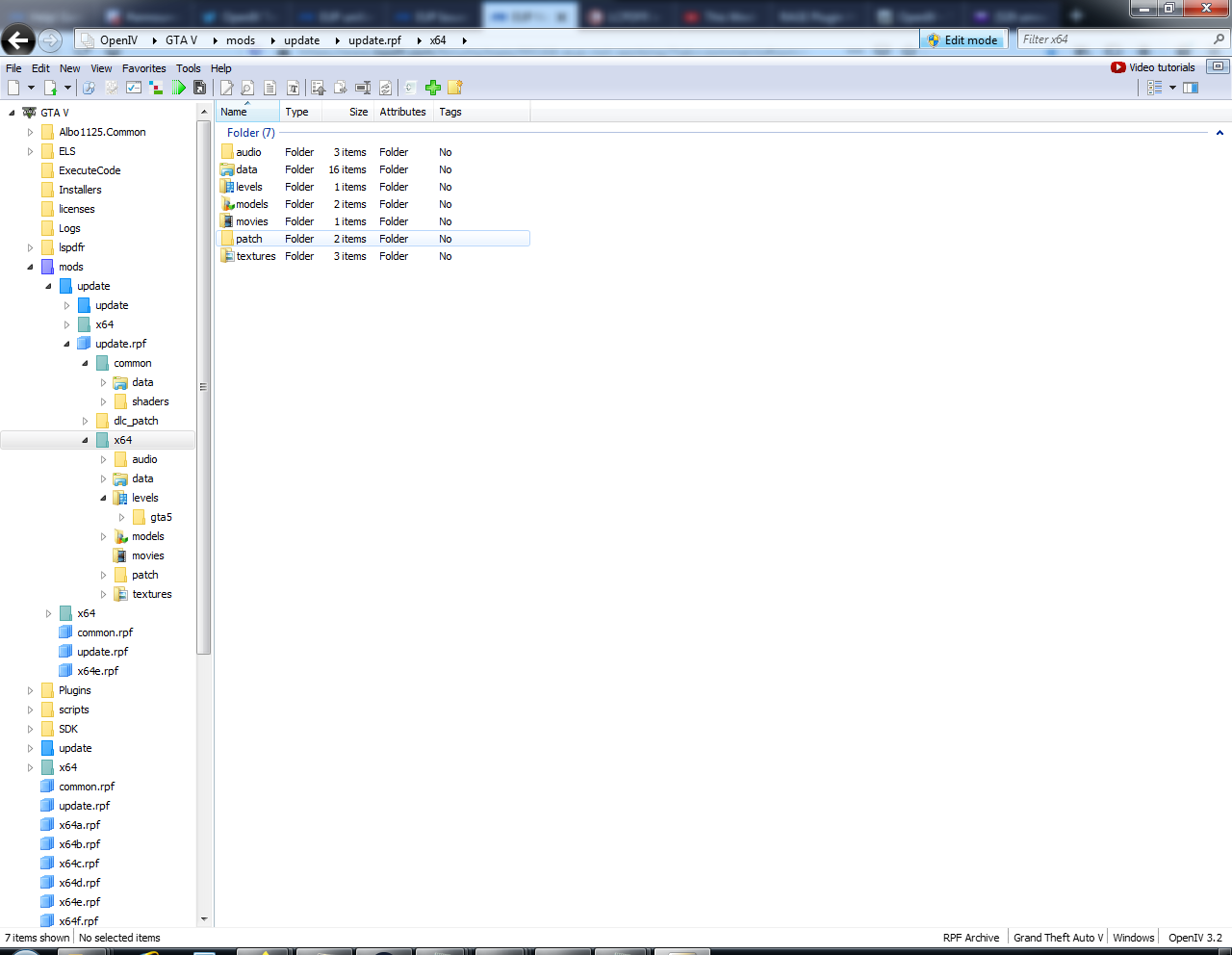The width and height of the screenshot is (1232, 955).
Task: Click the document magnifier search toolbar icon
Action: [247, 88]
